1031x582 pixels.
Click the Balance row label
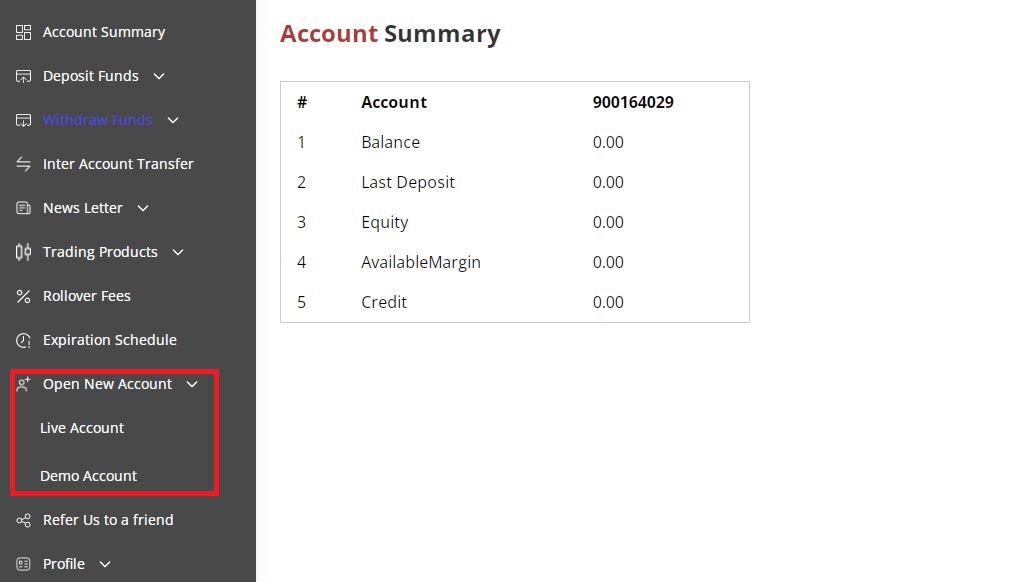click(x=391, y=143)
